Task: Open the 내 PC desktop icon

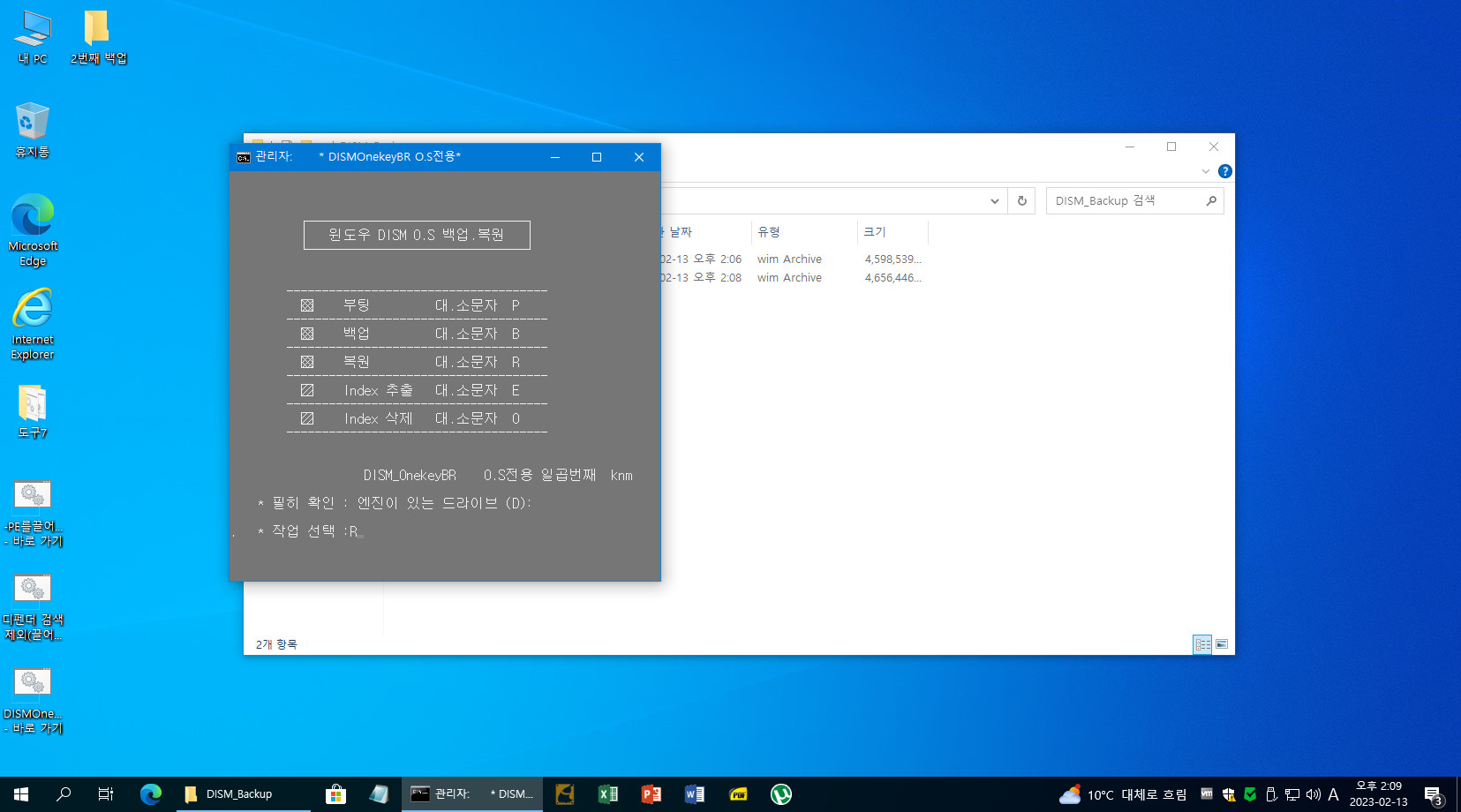Action: pos(33,38)
